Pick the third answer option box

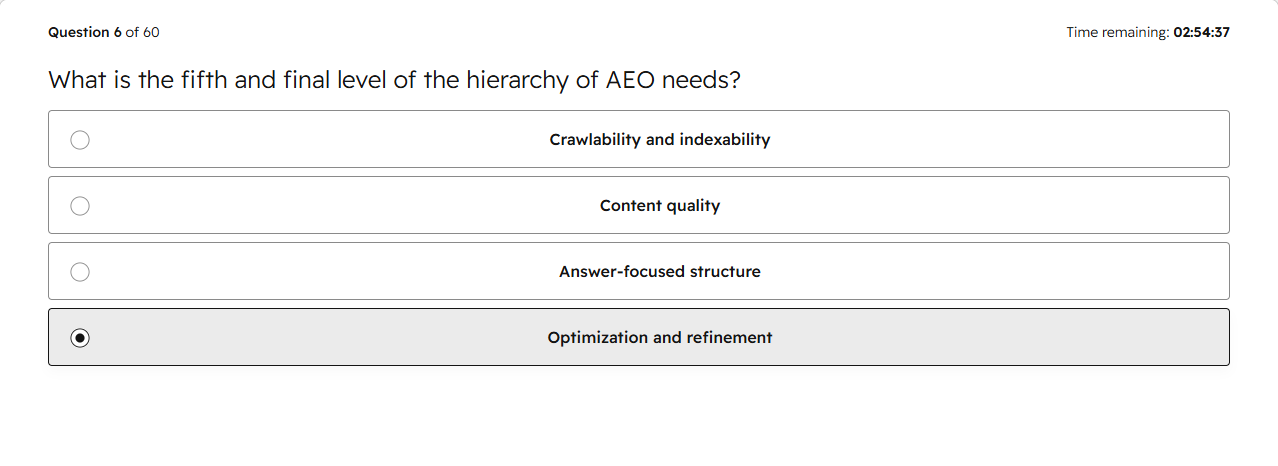pos(639,271)
